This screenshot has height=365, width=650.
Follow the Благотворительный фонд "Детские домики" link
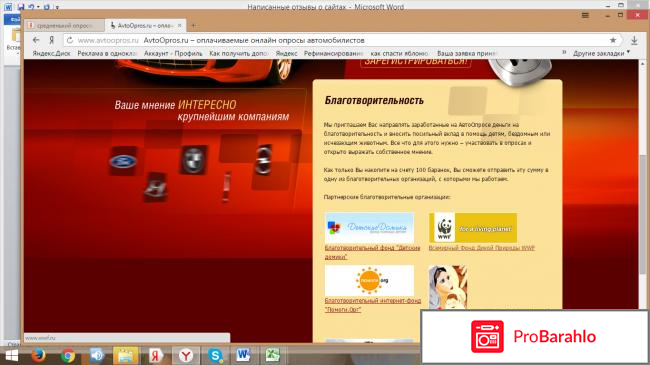click(372, 252)
